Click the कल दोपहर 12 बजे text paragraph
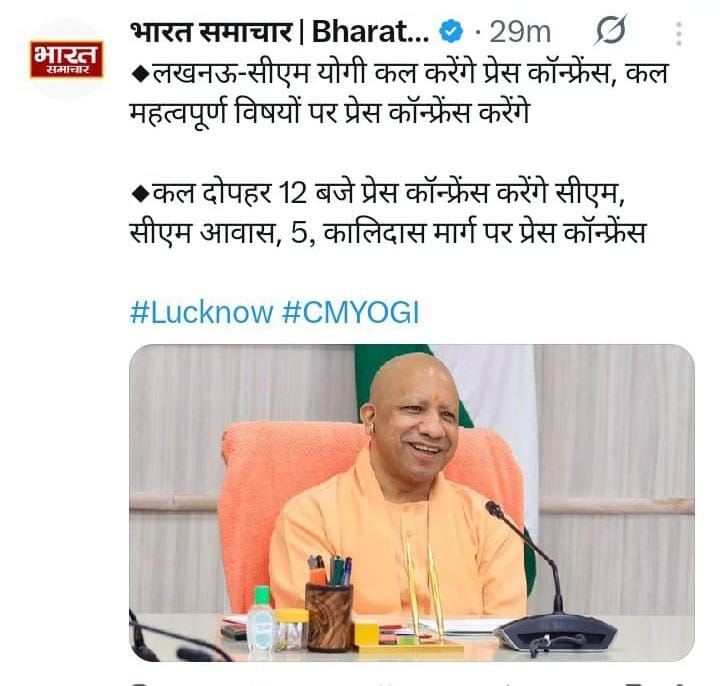The width and height of the screenshot is (720, 686). [x=388, y=213]
